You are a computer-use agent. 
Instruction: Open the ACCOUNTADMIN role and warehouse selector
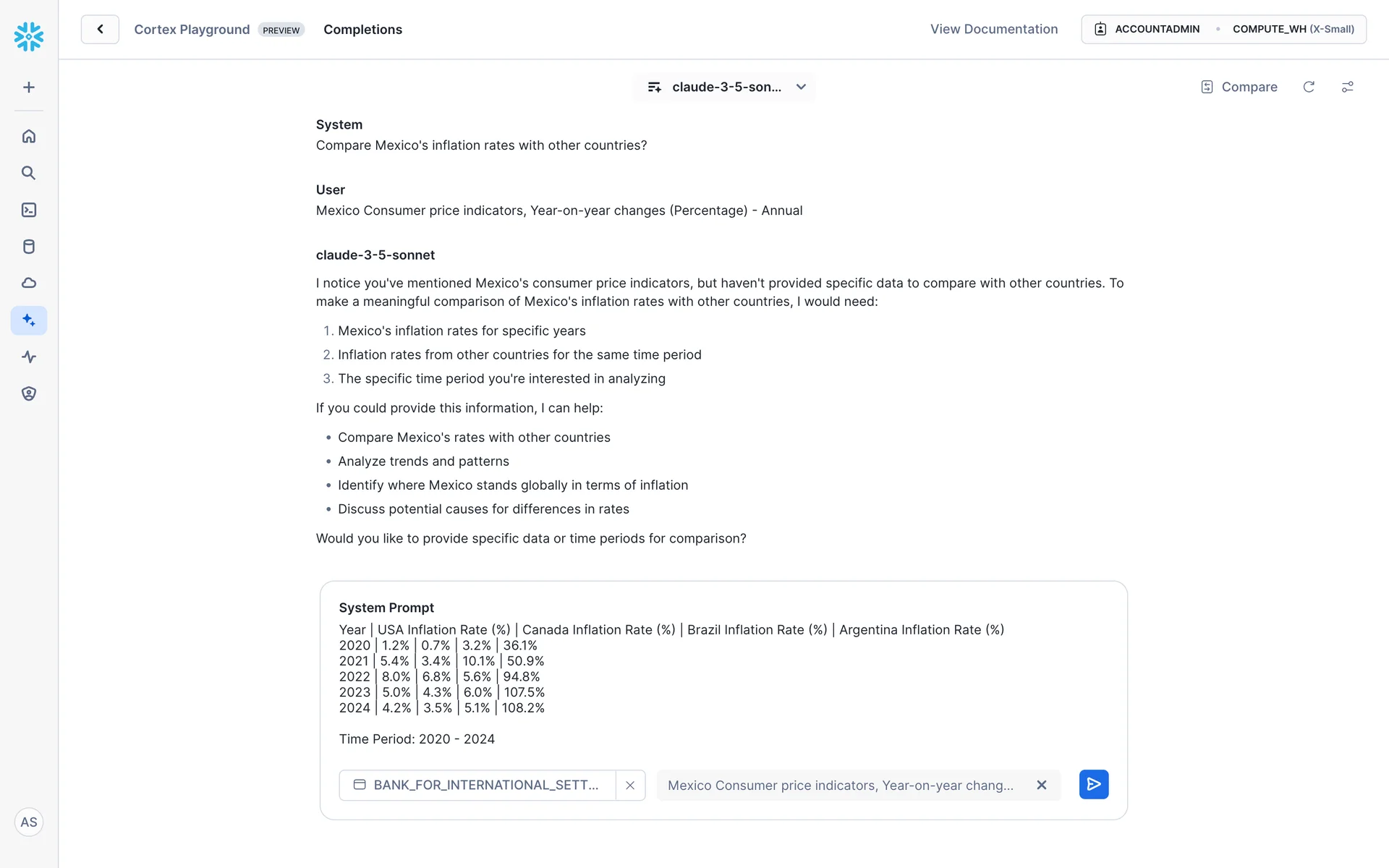click(1223, 29)
